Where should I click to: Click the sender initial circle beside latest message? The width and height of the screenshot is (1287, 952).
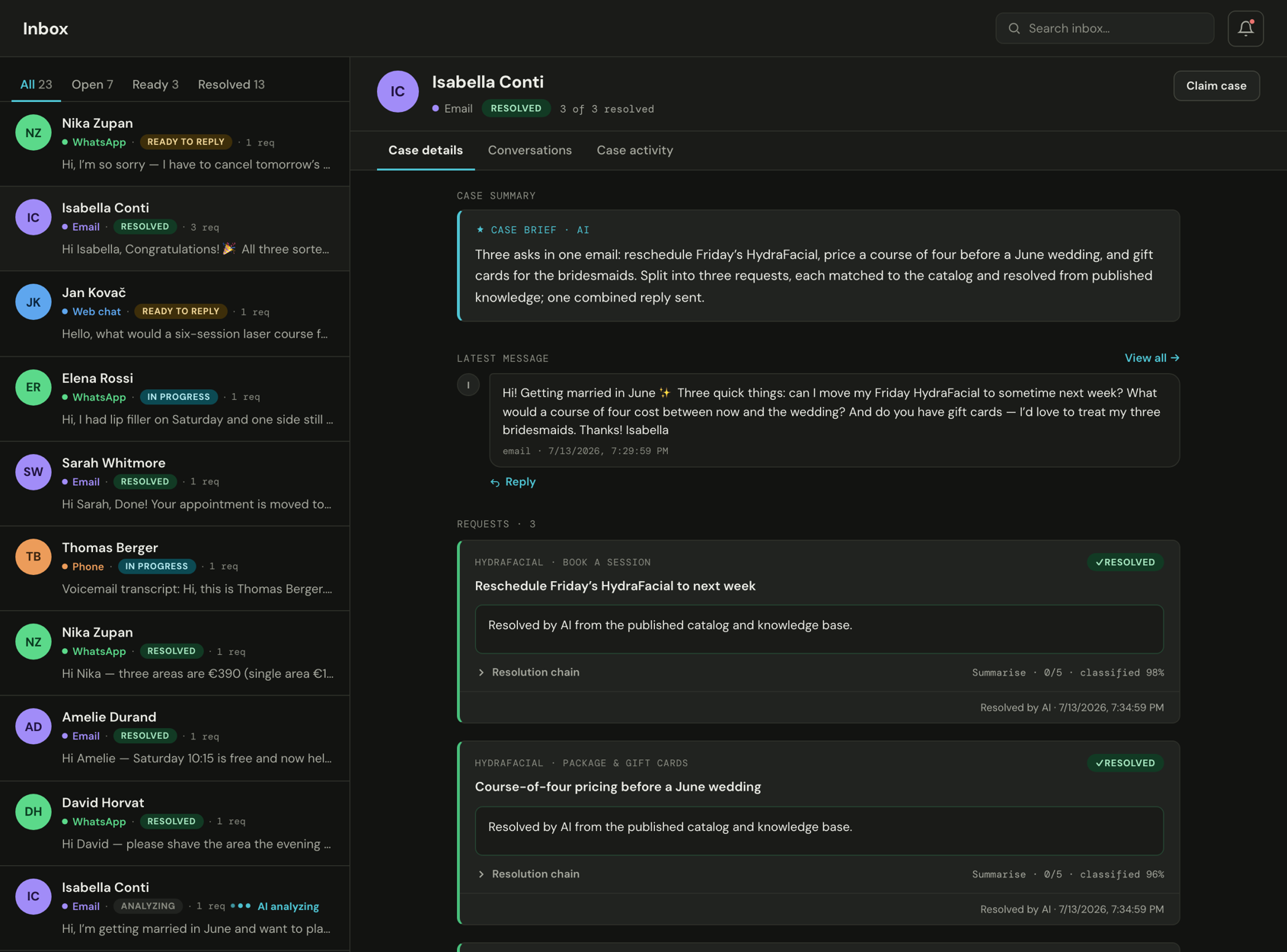click(468, 385)
